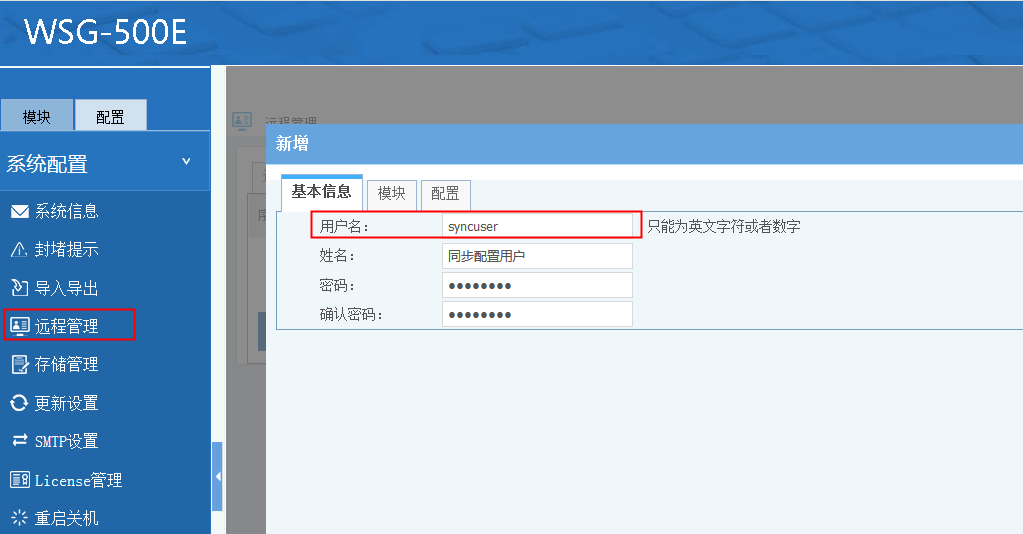
Task: Click the spinner icon beside 重启关机
Action: [19, 518]
